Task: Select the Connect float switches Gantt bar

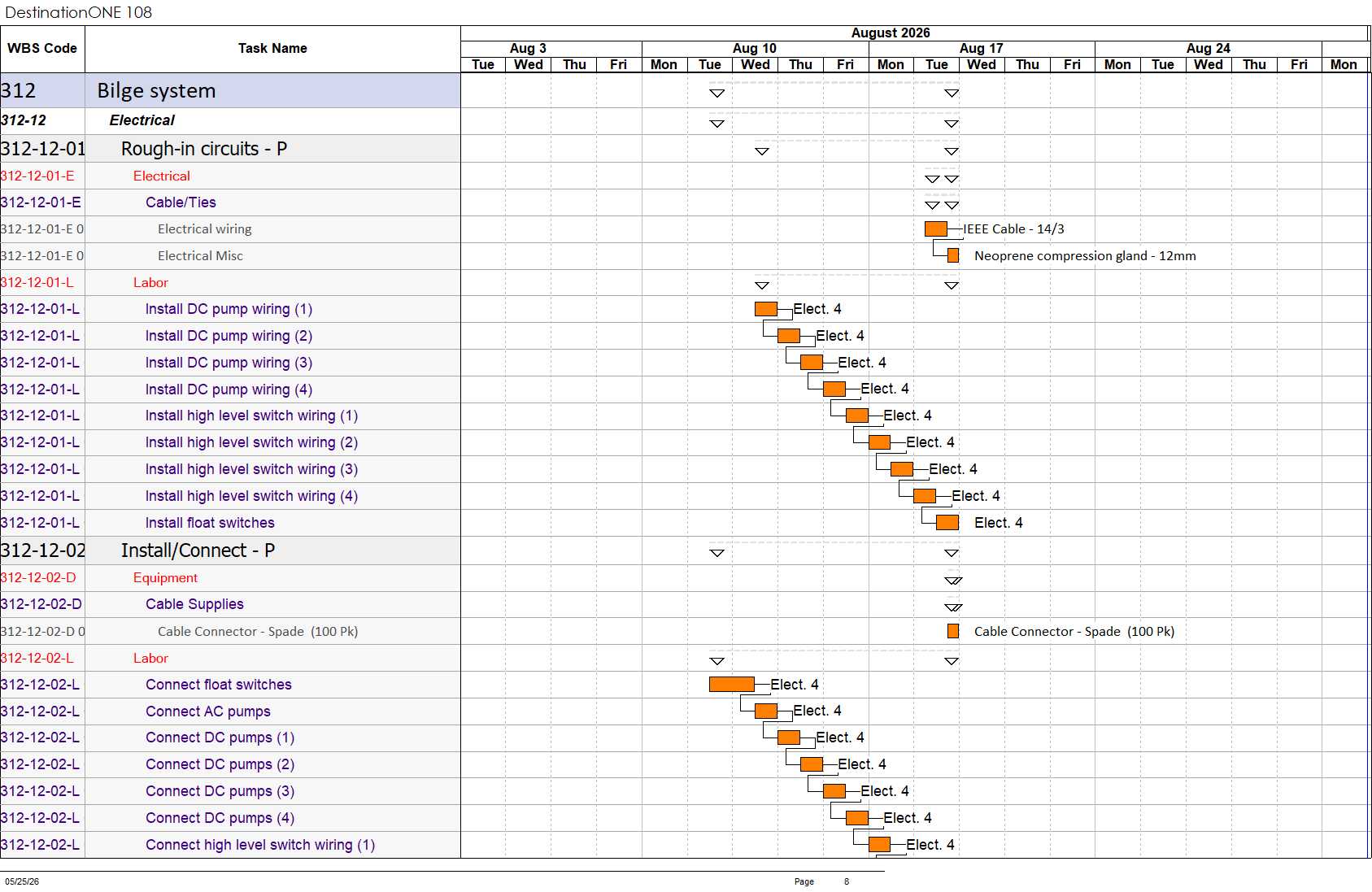Action: [x=731, y=685]
